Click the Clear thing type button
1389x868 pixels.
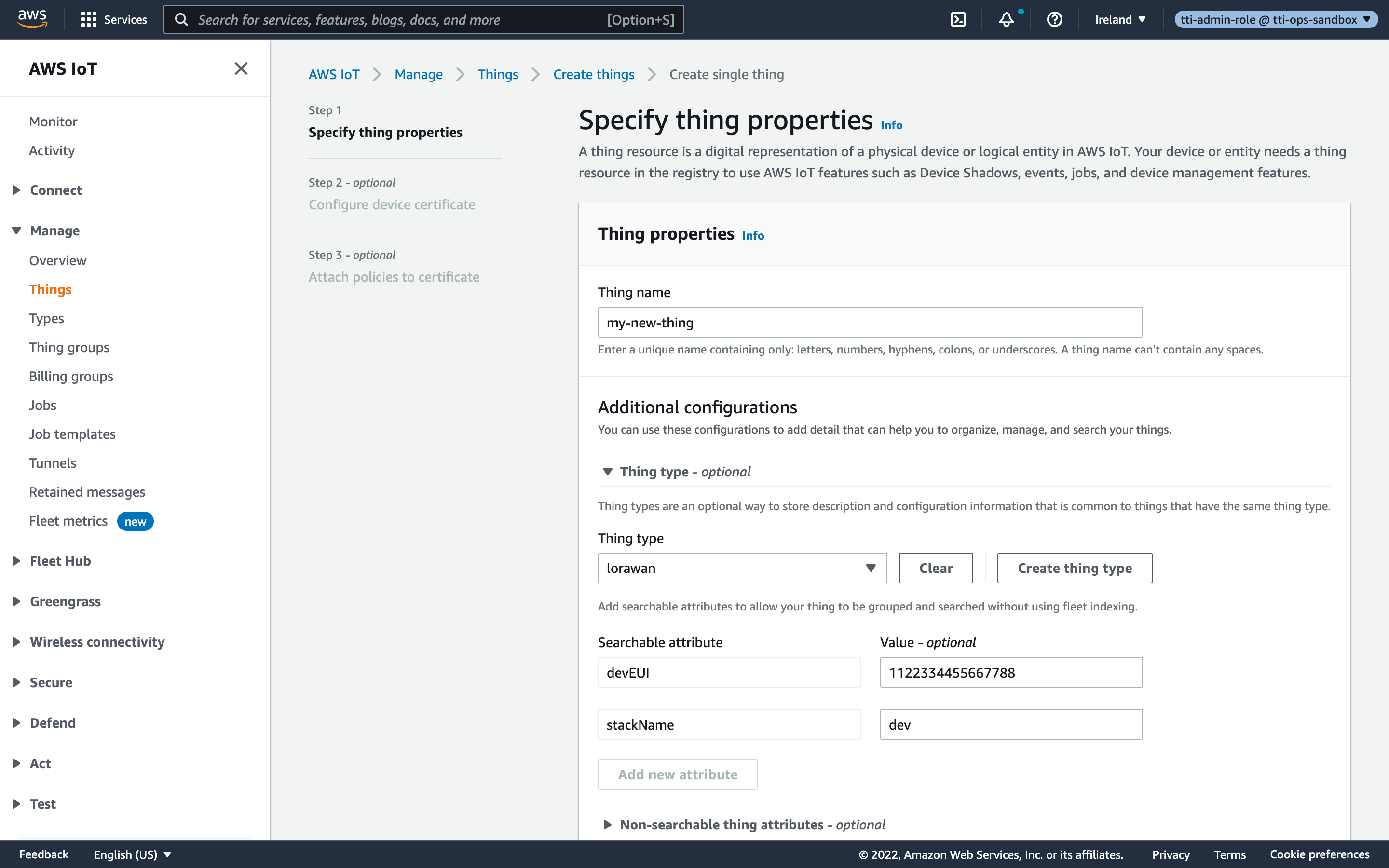point(936,568)
